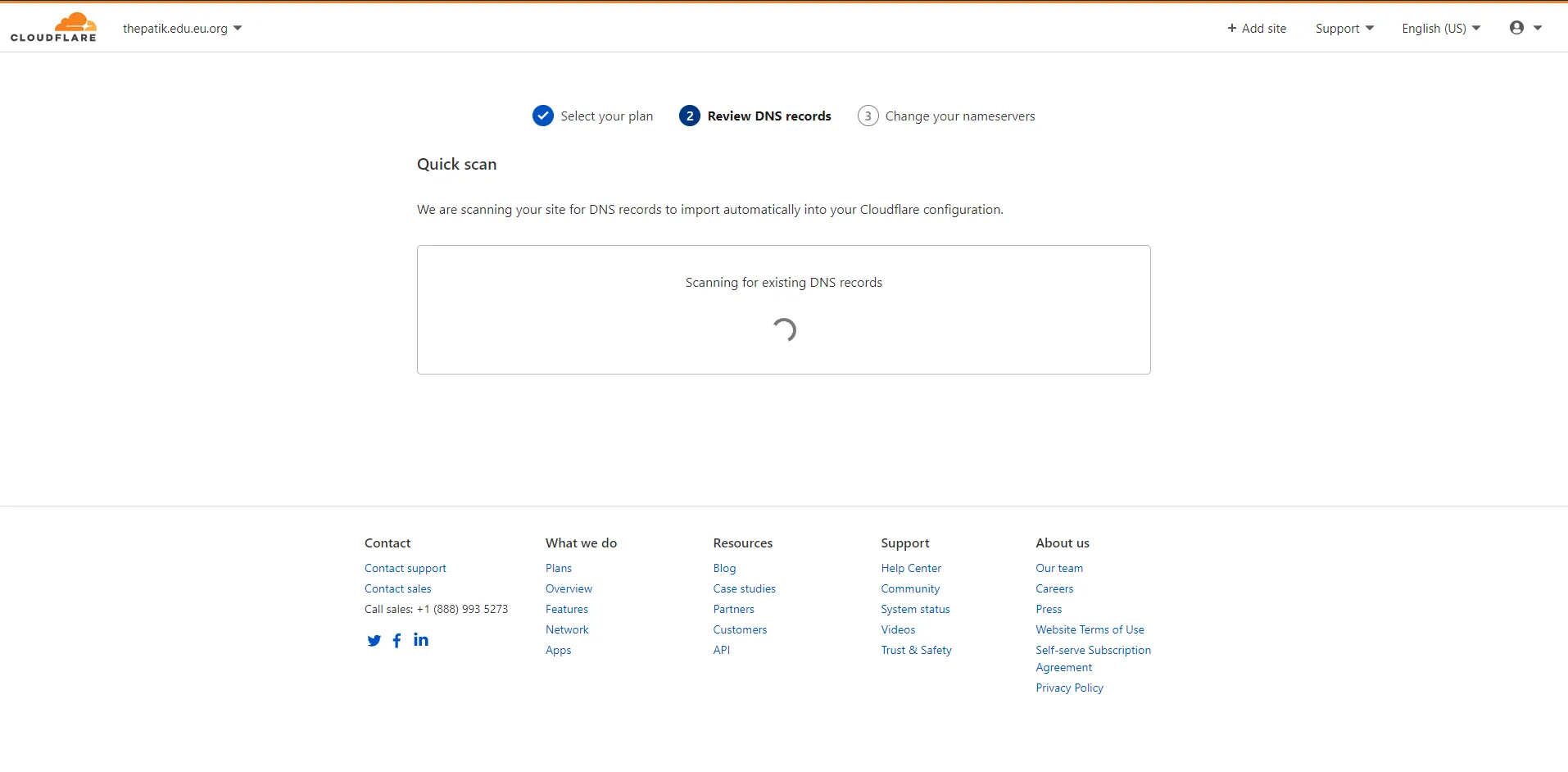This screenshot has height=772, width=1568.
Task: Open the Contact sales link
Action: point(398,588)
